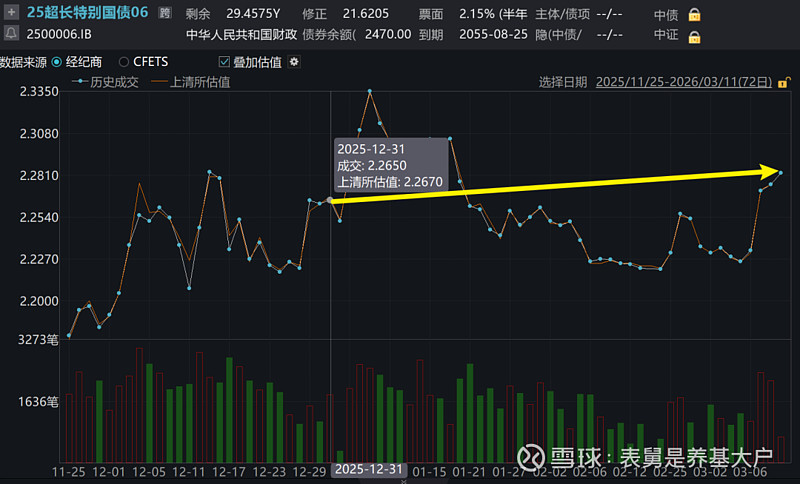Click the 中债 valuation label
The height and width of the screenshot is (484, 800).
click(666, 15)
